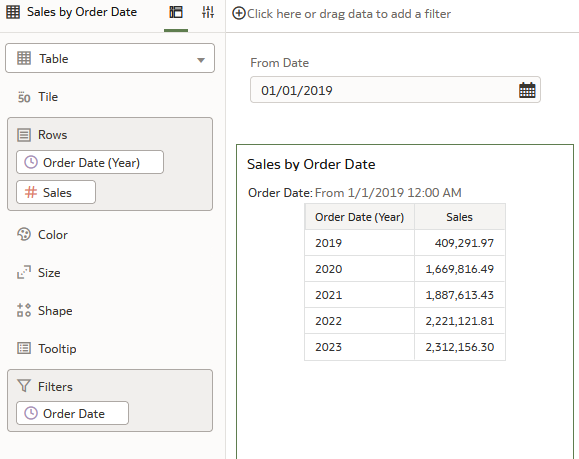
Task: Select the Tile section label
Action: pyautogui.click(x=48, y=97)
